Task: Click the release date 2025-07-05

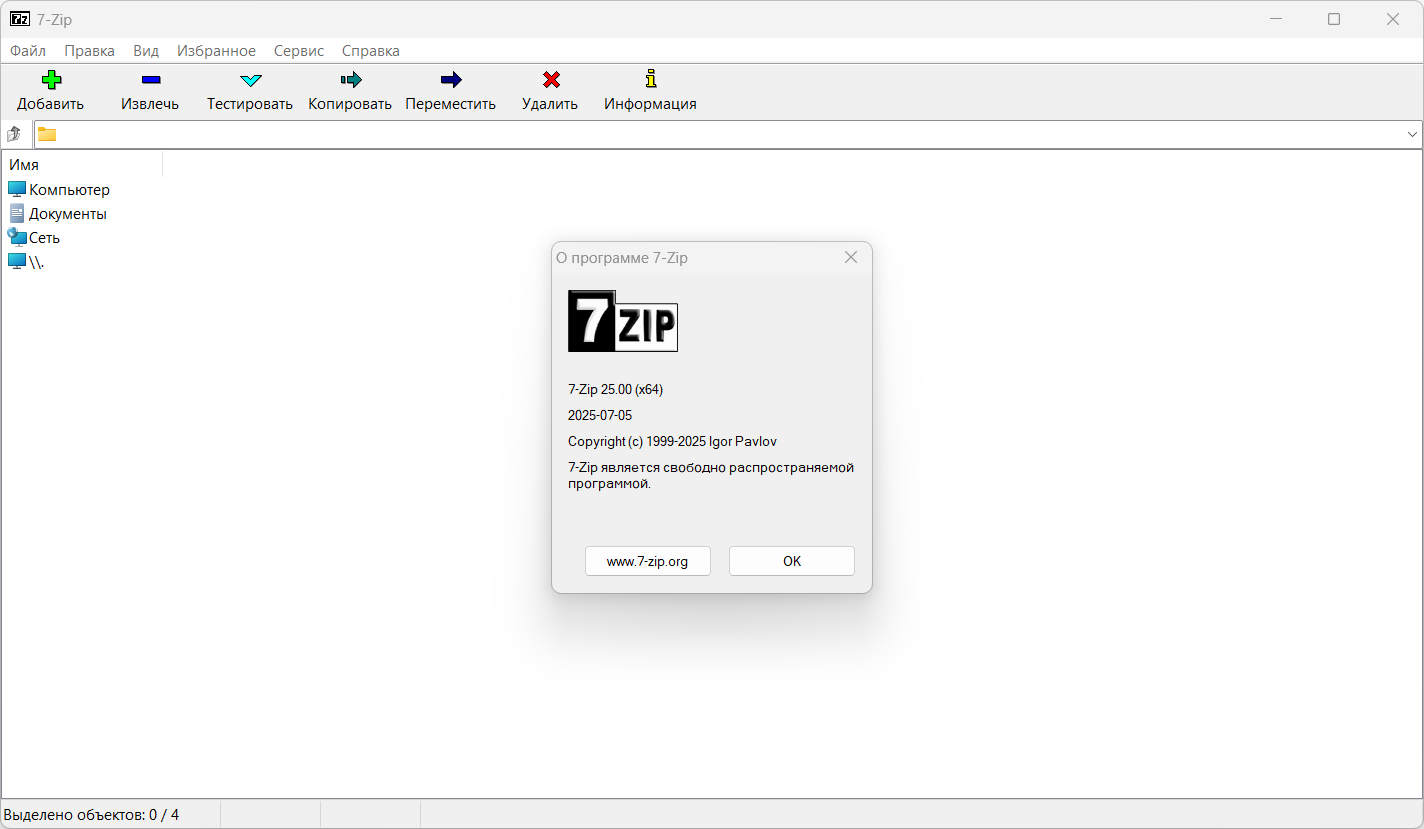Action: pyautogui.click(x=600, y=416)
